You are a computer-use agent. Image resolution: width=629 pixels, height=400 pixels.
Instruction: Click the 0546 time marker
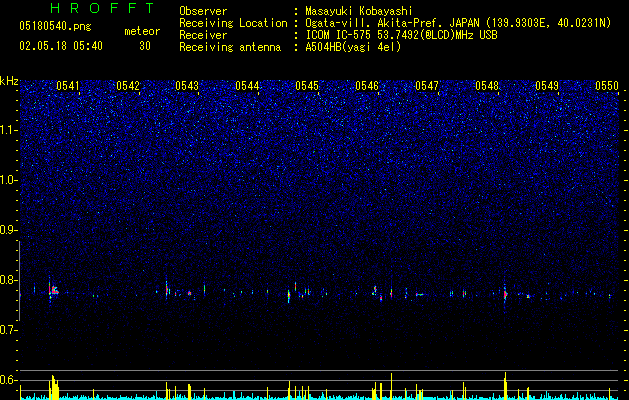367,86
